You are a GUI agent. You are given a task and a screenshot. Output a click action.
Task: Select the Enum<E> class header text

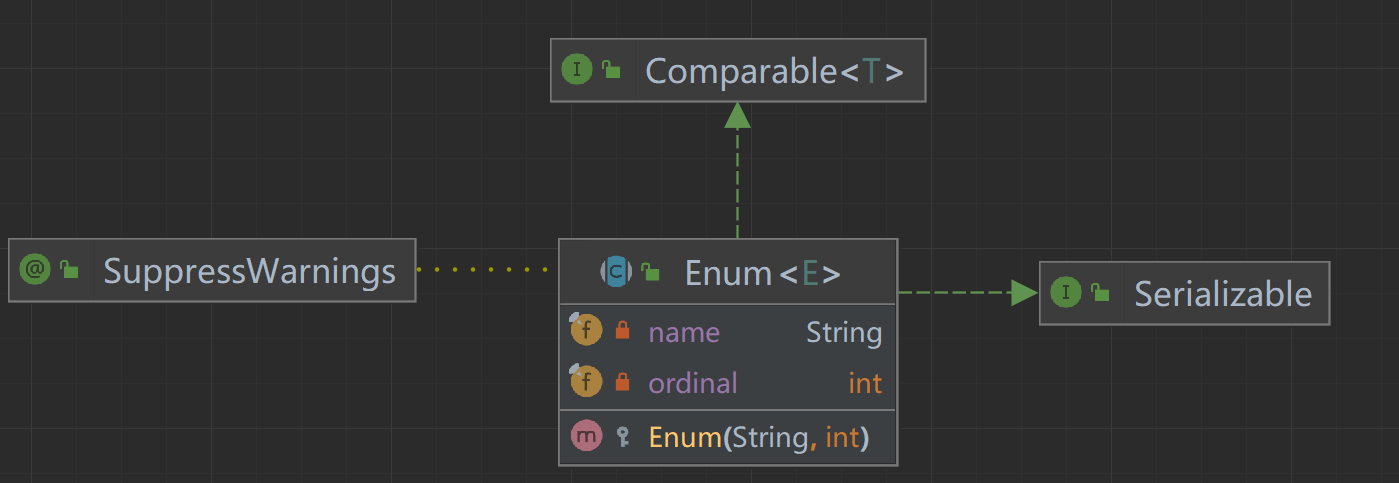[762, 272]
